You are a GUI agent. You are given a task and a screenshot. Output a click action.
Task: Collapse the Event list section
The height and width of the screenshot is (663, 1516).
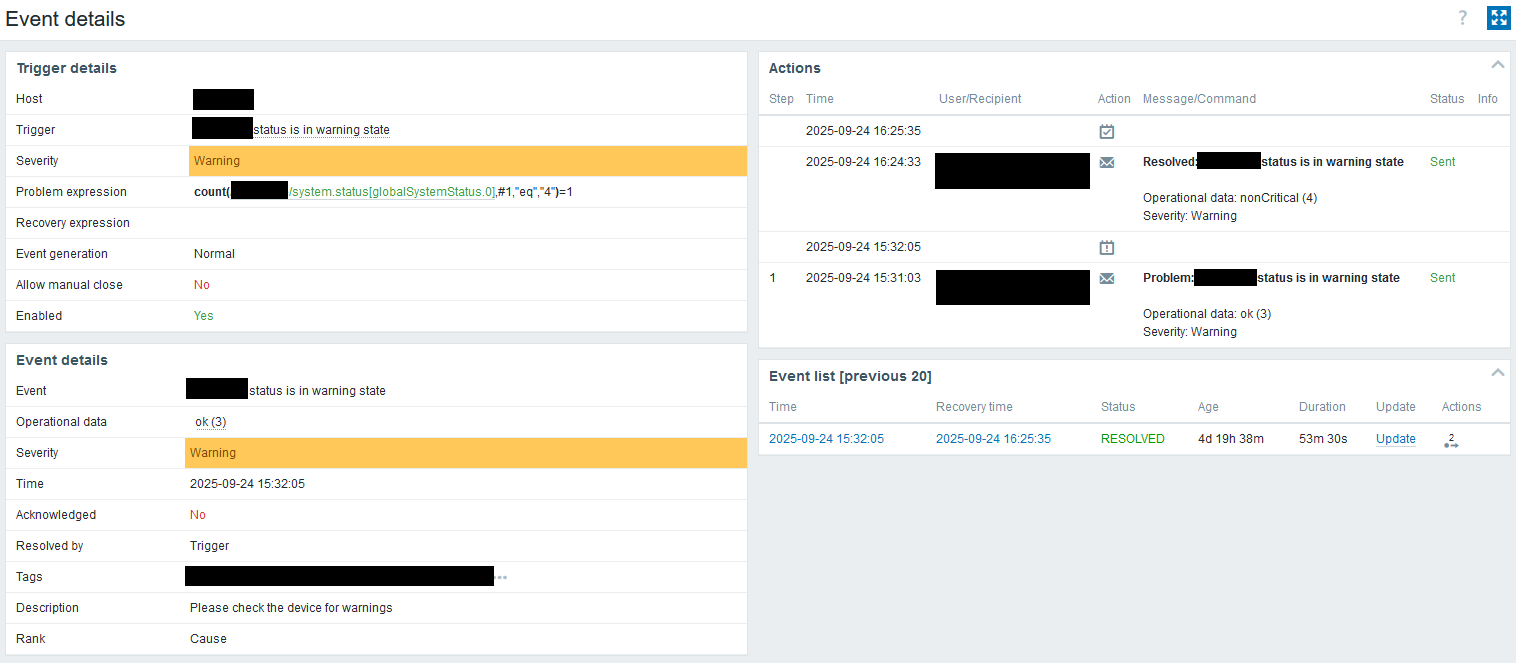tap(1497, 373)
